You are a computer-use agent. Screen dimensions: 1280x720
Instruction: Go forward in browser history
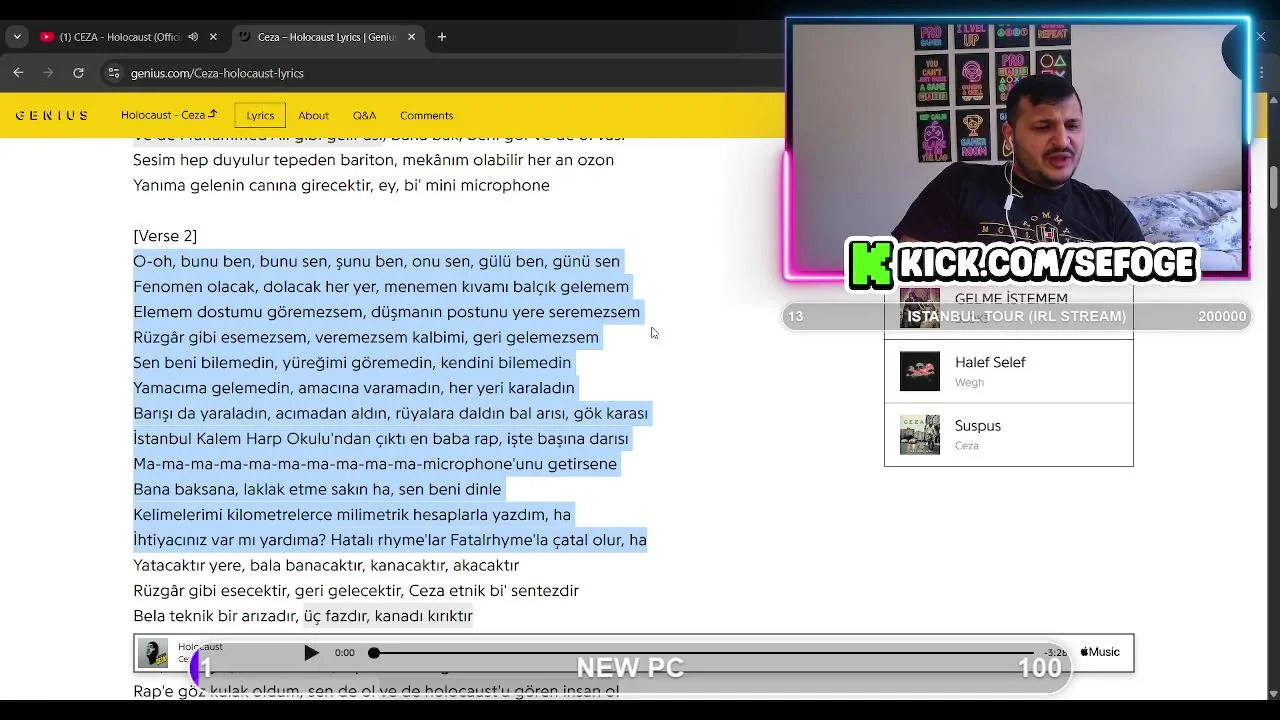coord(48,73)
